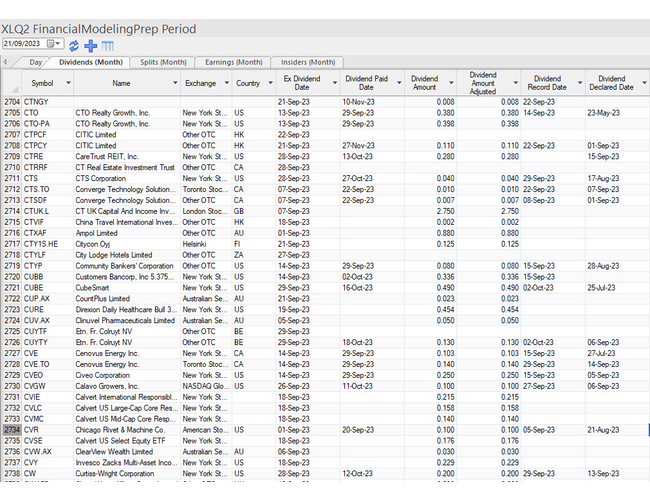Open the Country column filter dropdown

pyautogui.click(x=270, y=83)
